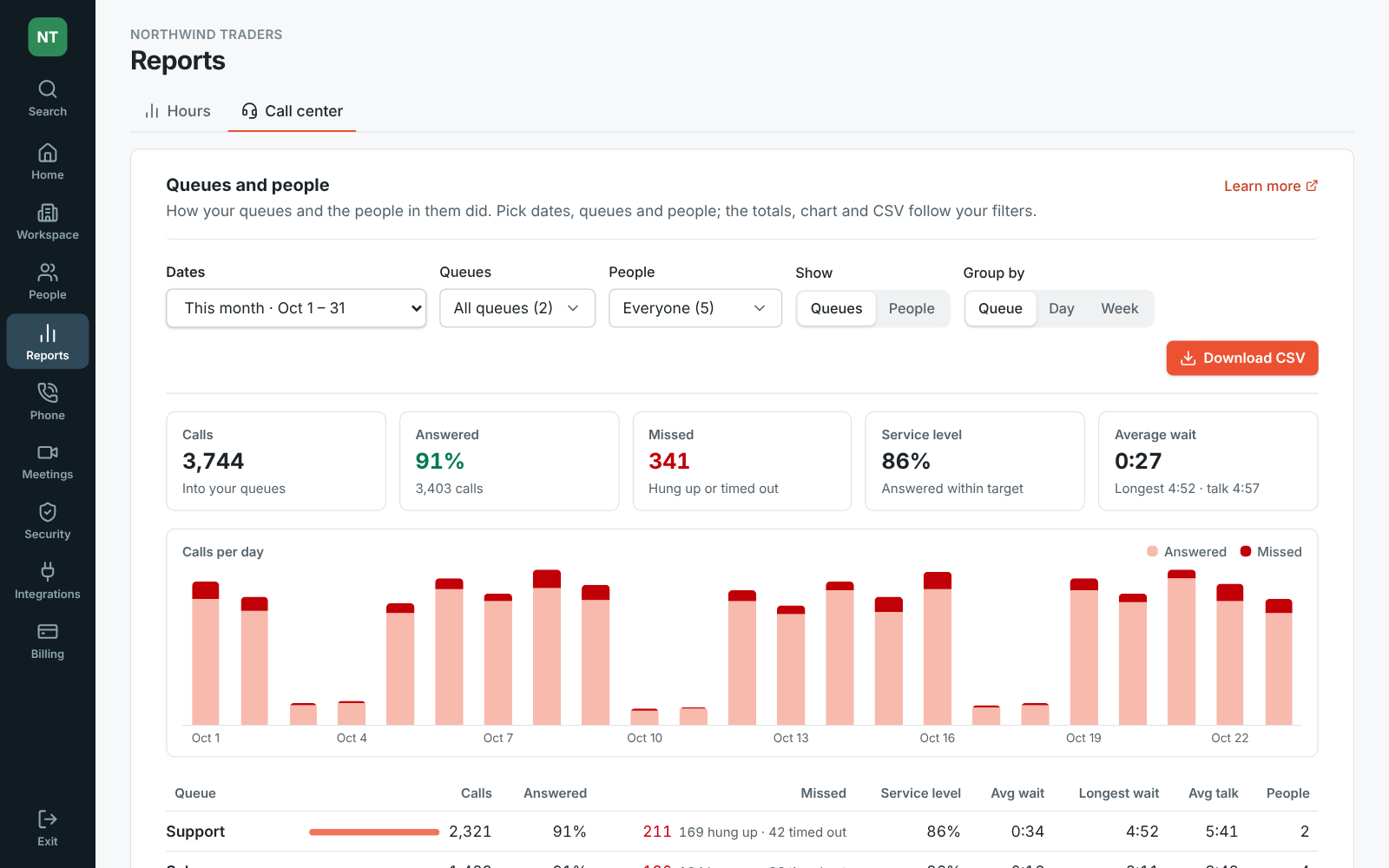
Task: Show by Queues toggle
Action: tap(837, 309)
